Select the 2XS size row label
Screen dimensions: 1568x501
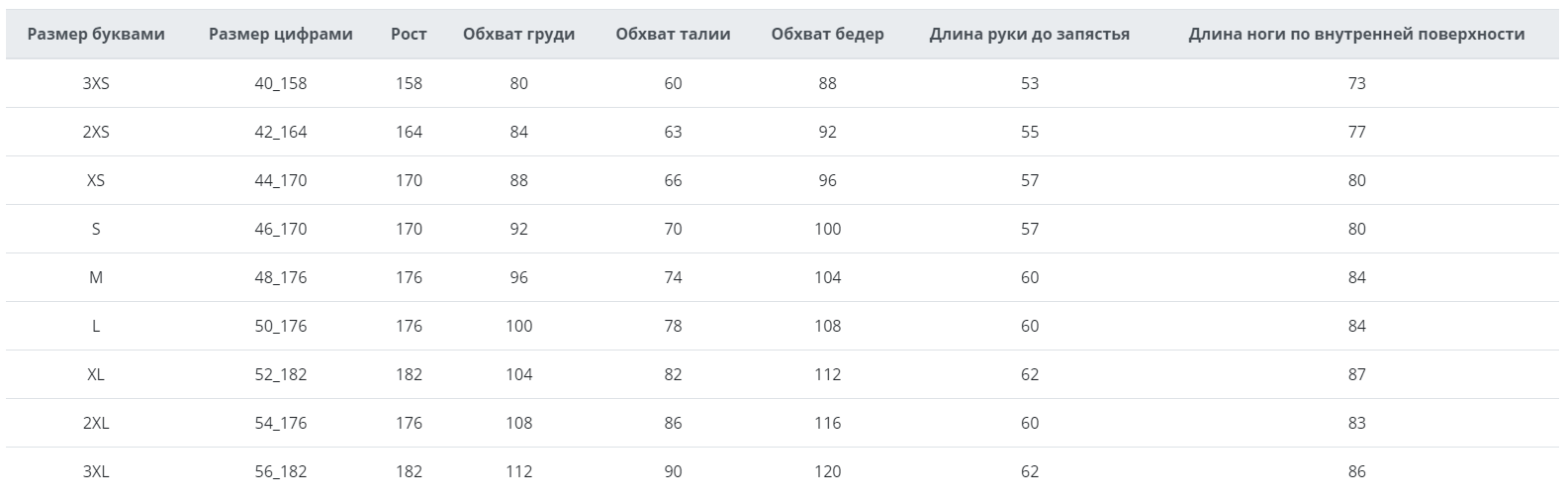[96, 132]
